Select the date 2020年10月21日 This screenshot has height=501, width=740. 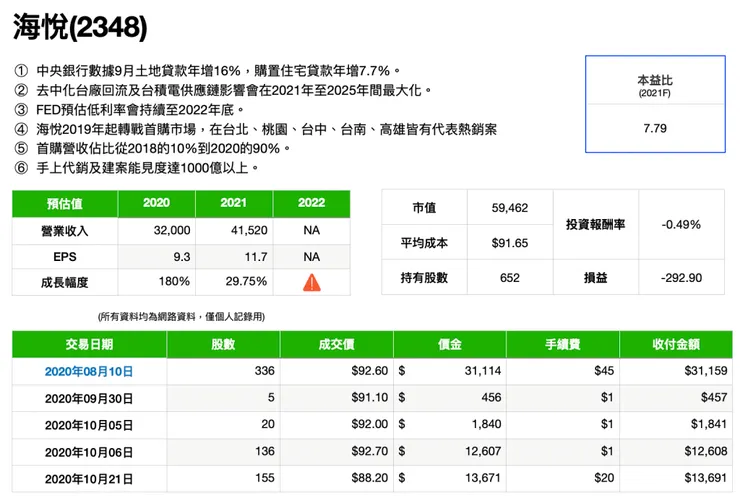pos(89,479)
